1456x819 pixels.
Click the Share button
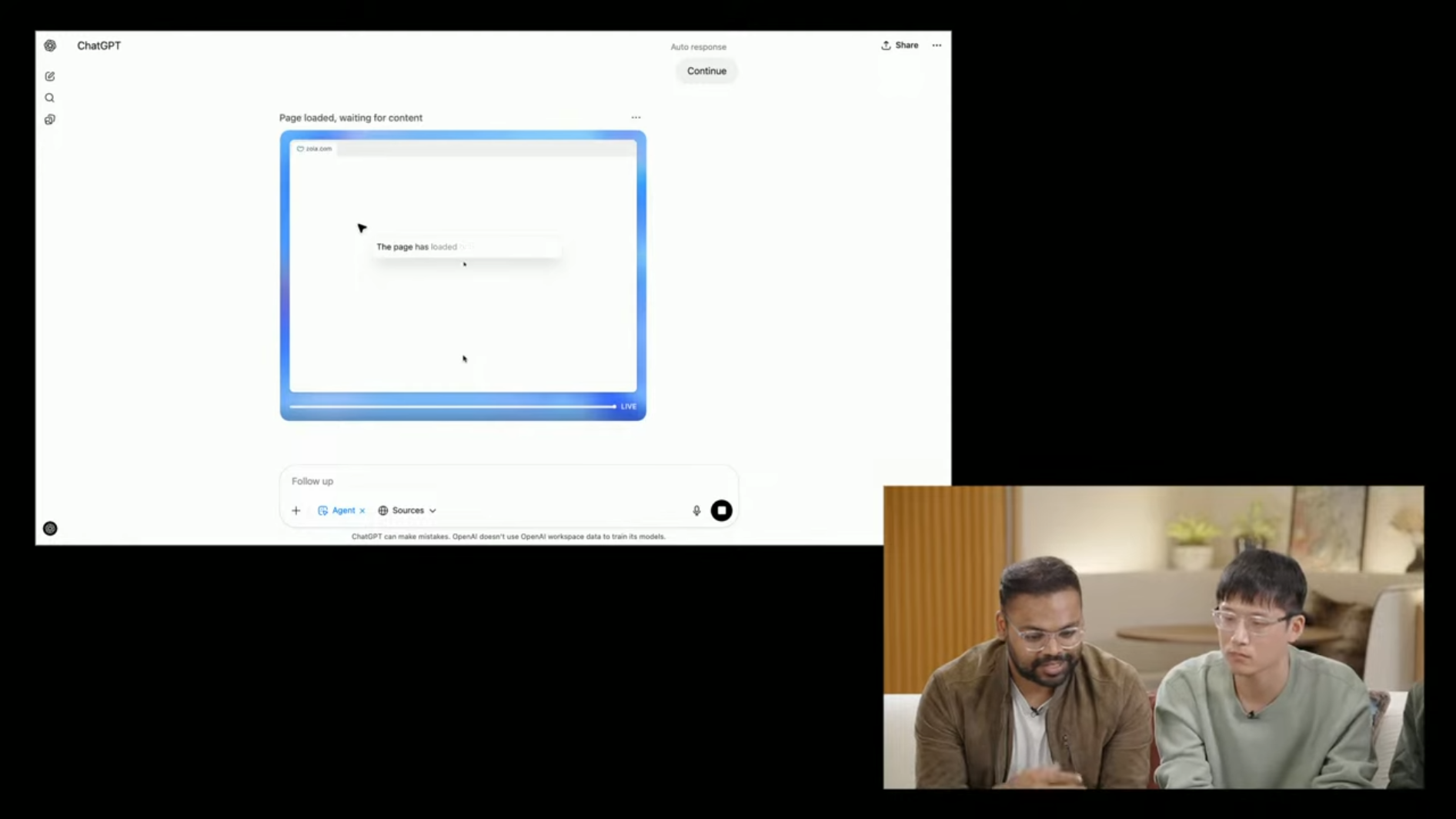(900, 45)
